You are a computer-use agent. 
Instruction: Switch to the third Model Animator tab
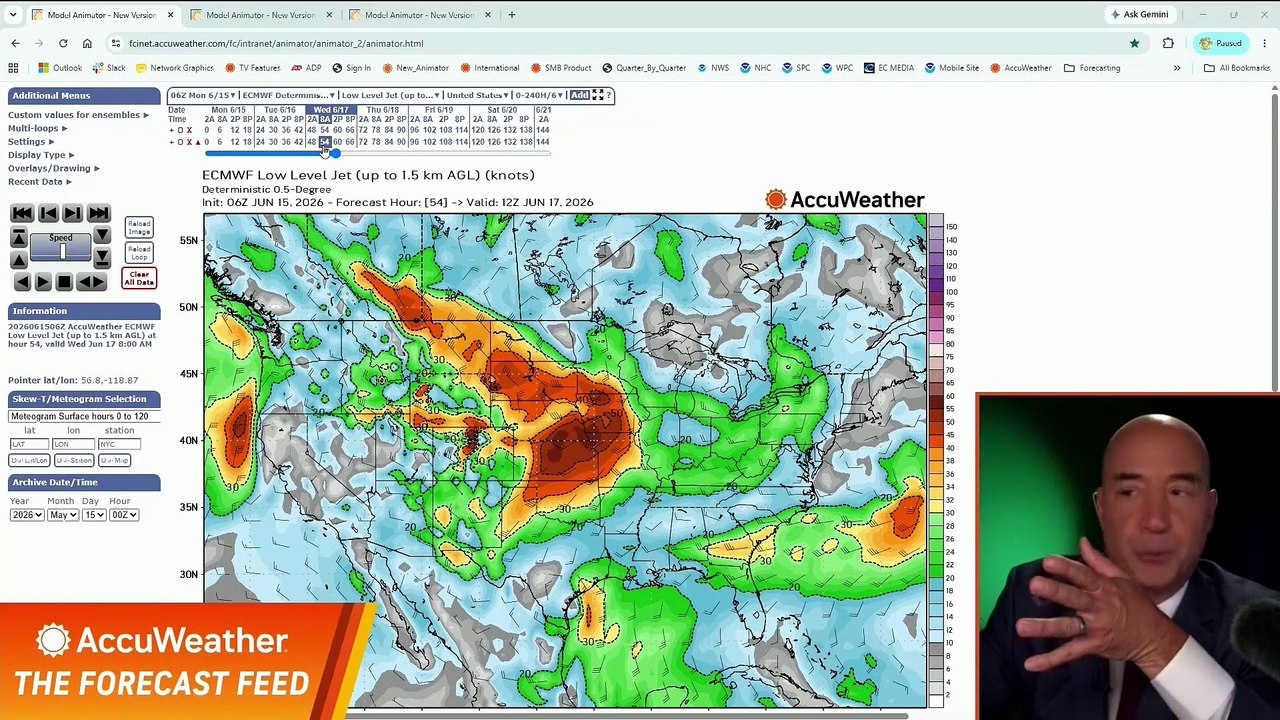(x=420, y=15)
